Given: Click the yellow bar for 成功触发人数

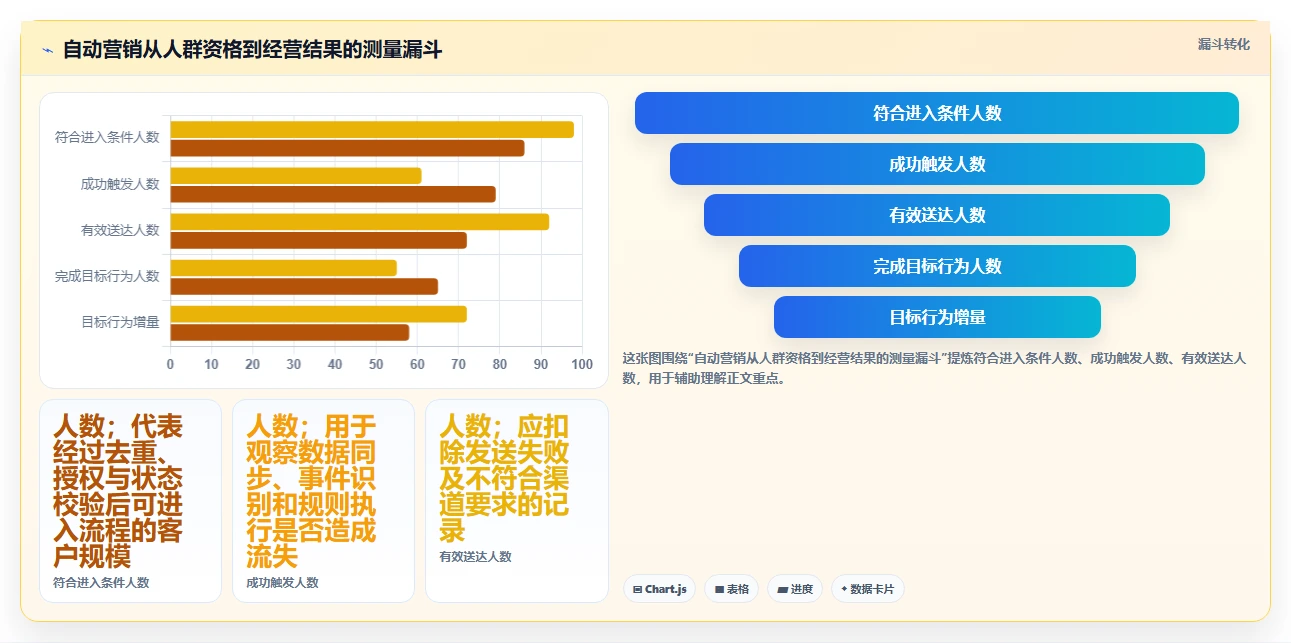Looking at the screenshot, I should coord(296,175).
